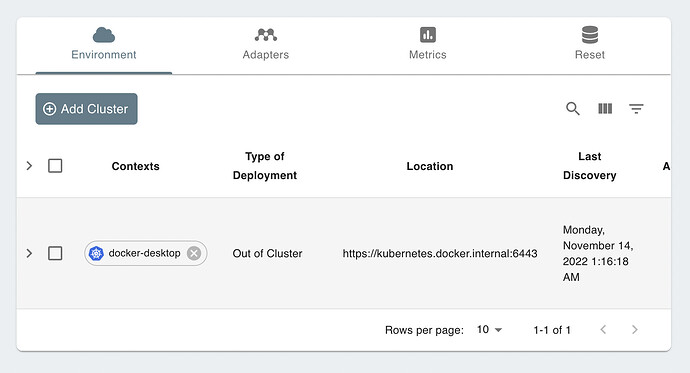
Task: Click the mesh icon above Adapters
Action: click(x=266, y=35)
